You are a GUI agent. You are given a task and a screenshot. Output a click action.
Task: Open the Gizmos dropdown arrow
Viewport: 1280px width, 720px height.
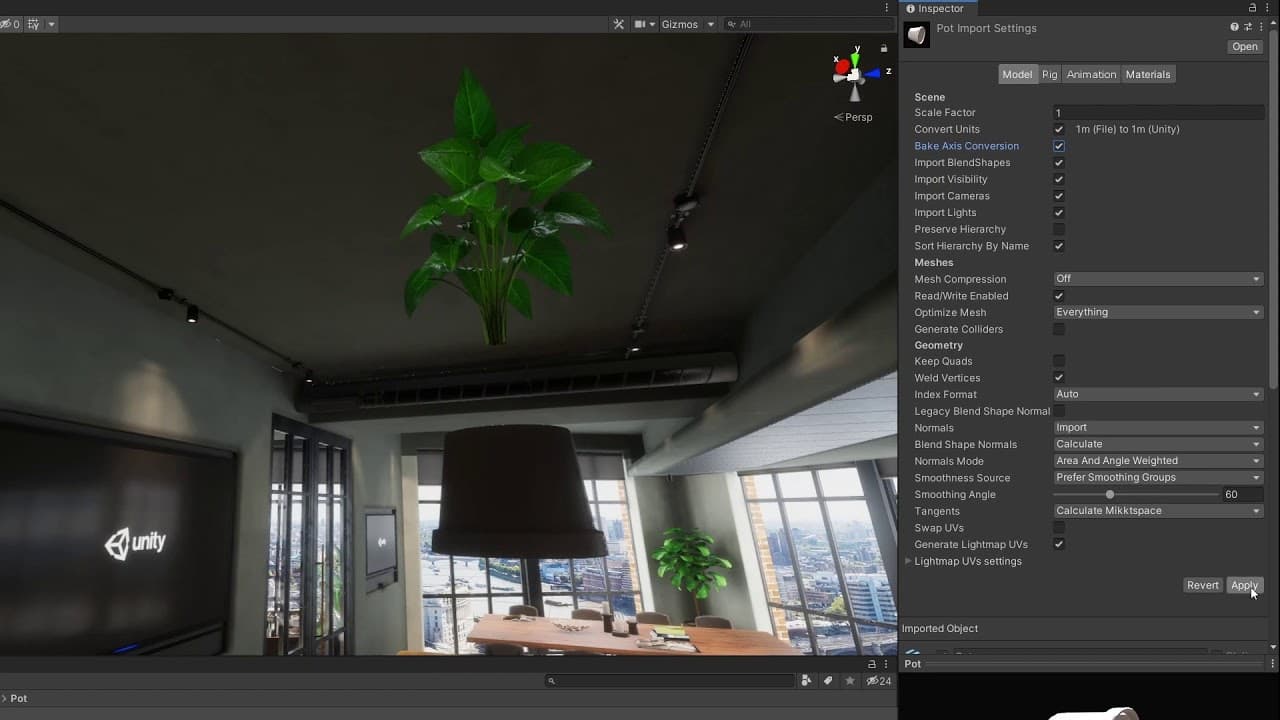pos(711,24)
